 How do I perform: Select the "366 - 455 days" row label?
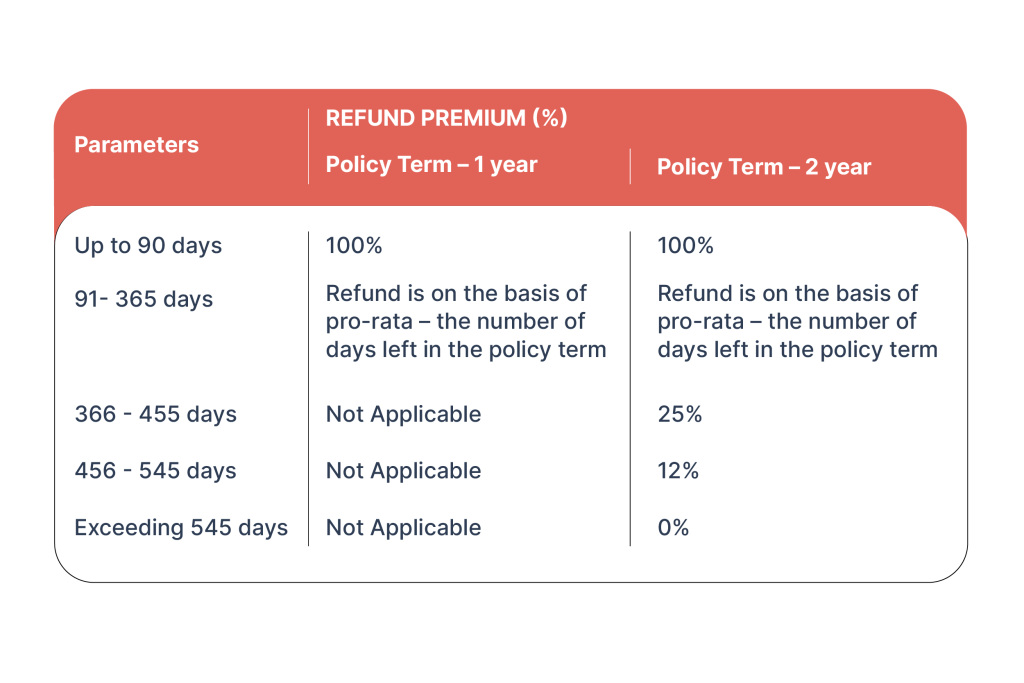click(155, 414)
